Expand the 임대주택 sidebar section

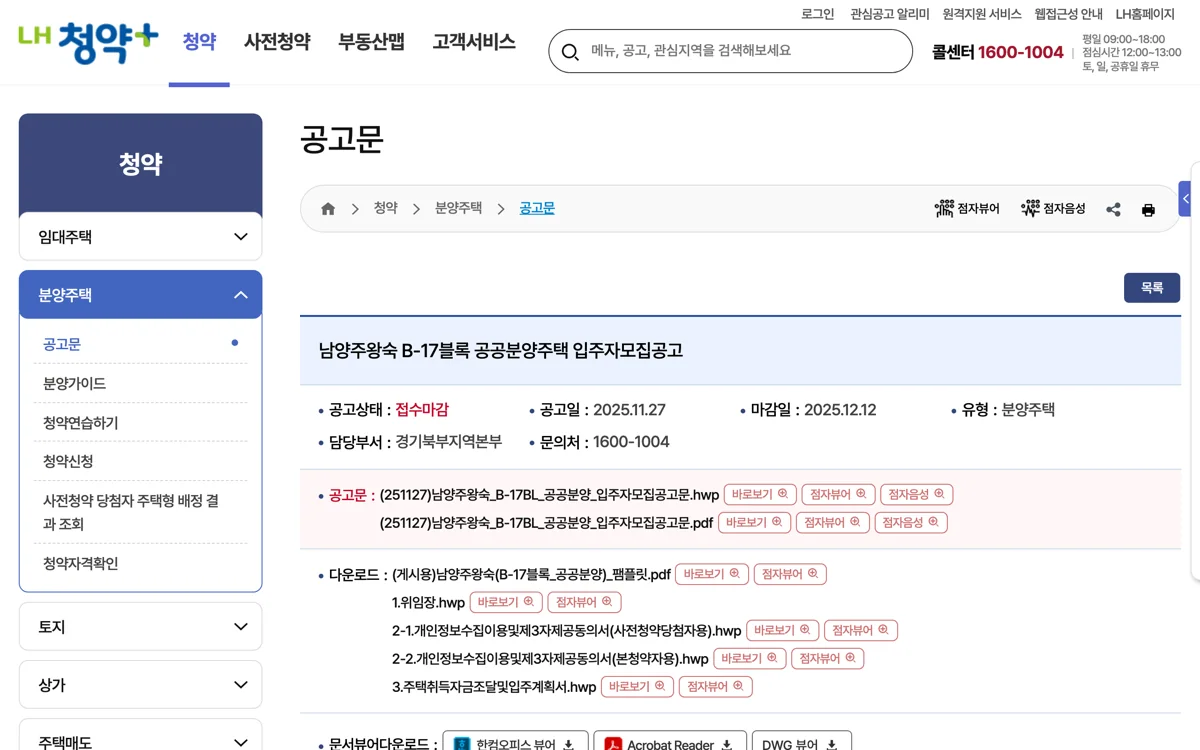tap(140, 237)
